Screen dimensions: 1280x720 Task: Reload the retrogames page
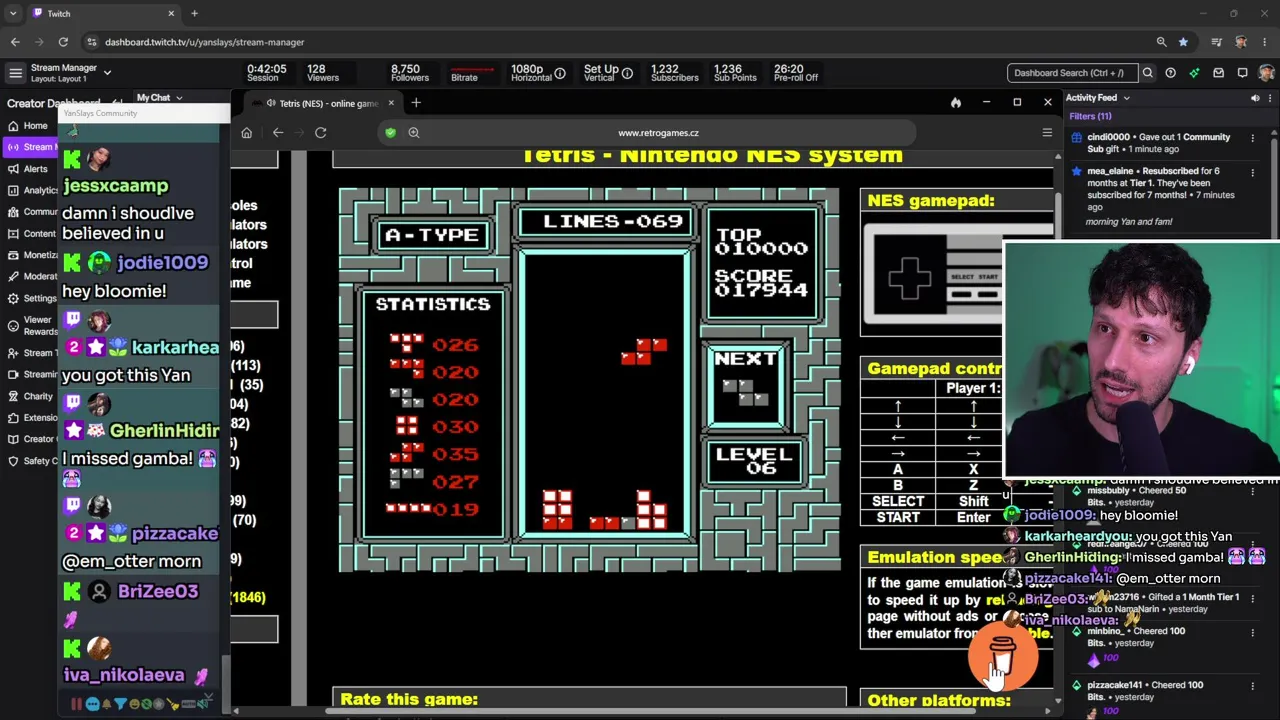click(321, 133)
